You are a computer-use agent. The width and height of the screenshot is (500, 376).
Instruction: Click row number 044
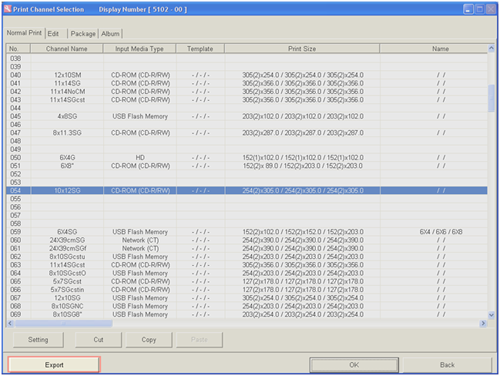[x=15, y=108]
